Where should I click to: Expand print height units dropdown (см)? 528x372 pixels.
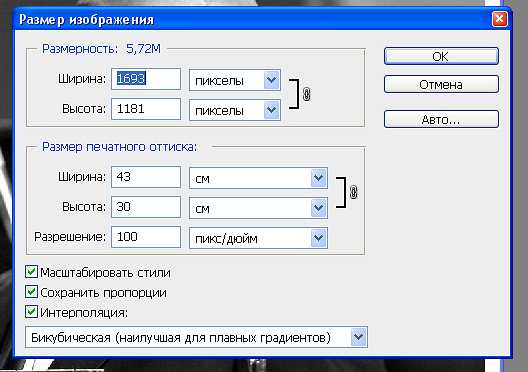[x=258, y=208]
